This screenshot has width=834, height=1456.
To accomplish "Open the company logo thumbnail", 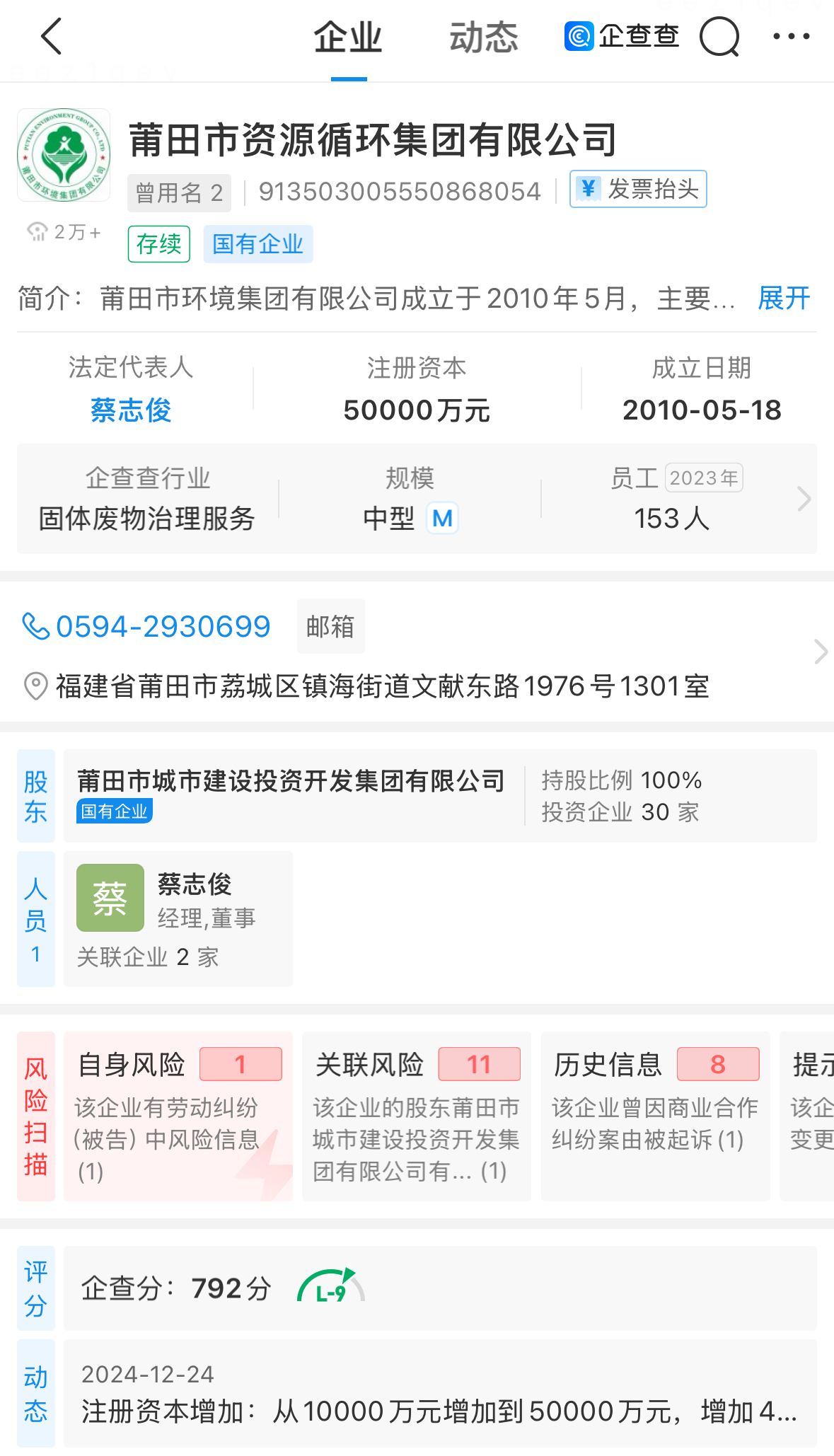I will [x=64, y=155].
